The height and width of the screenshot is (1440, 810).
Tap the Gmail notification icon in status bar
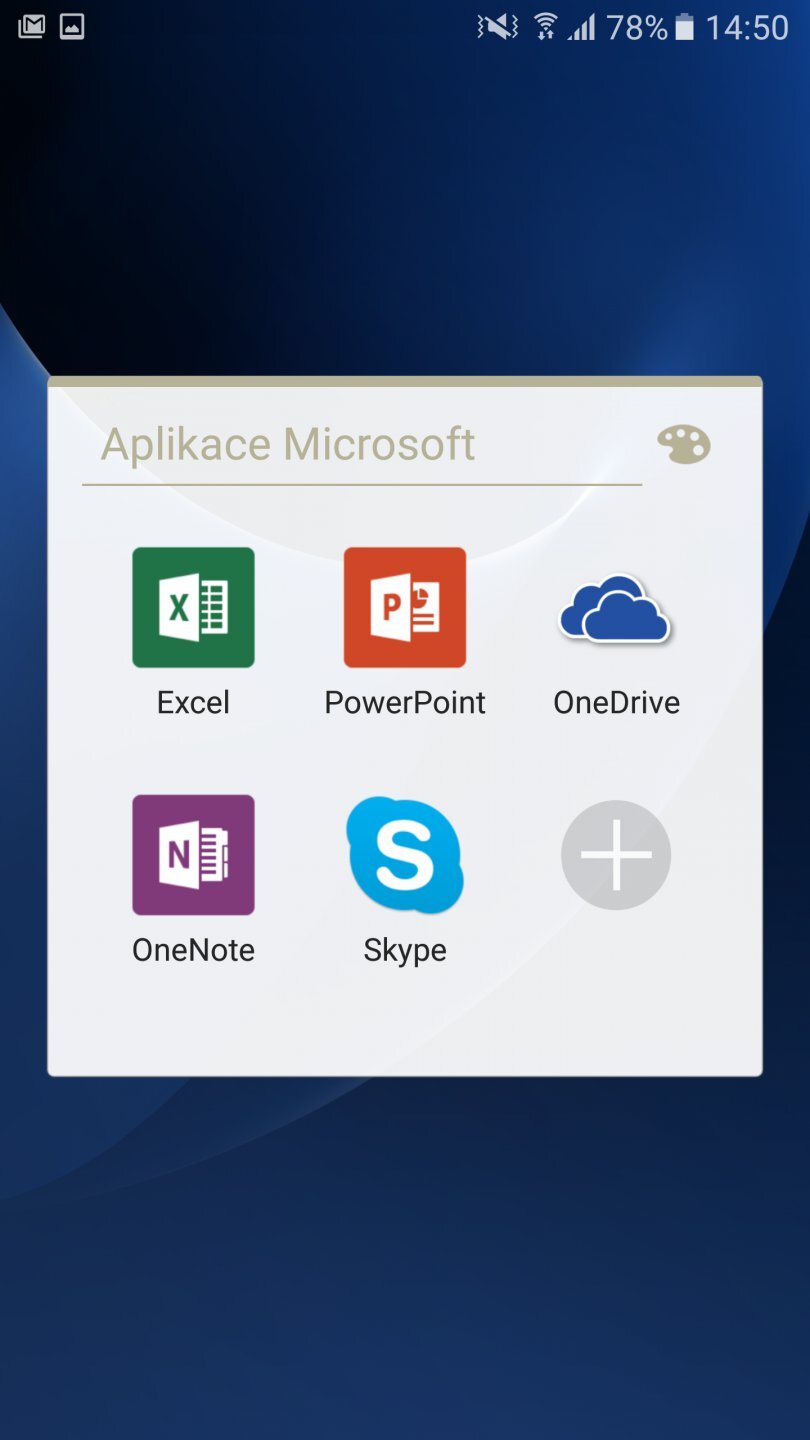(31, 27)
